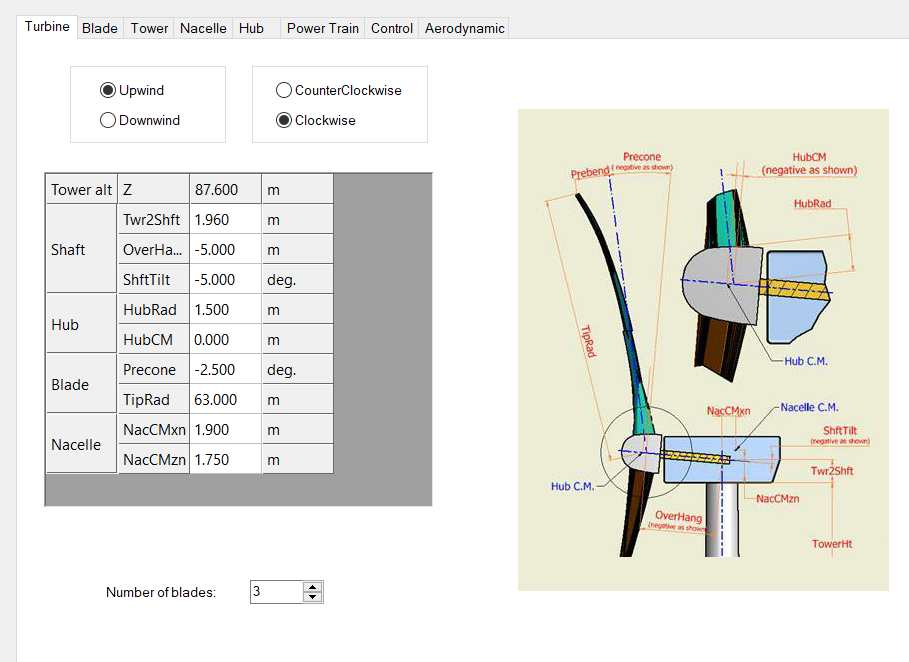Image resolution: width=909 pixels, height=662 pixels.
Task: Select the Clockwise rotation option
Action: click(284, 120)
